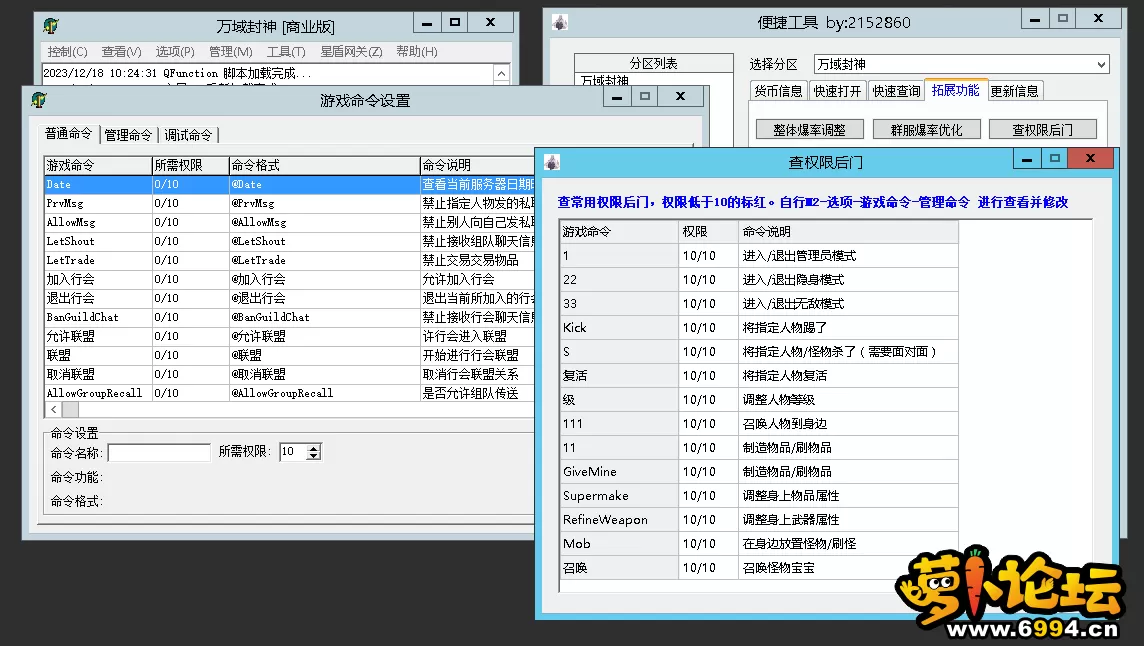
Task: Select the LetShout command row
Action: tap(290, 242)
